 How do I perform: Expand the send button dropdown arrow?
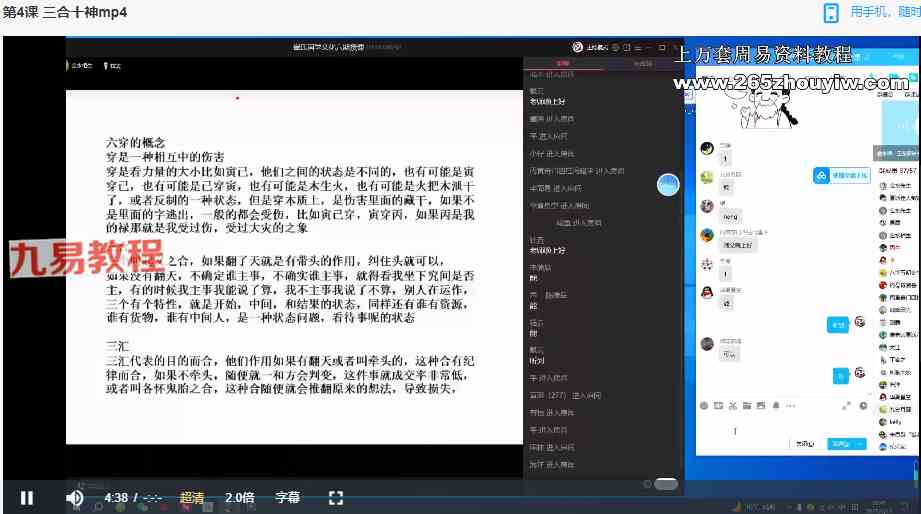pyautogui.click(x=859, y=444)
